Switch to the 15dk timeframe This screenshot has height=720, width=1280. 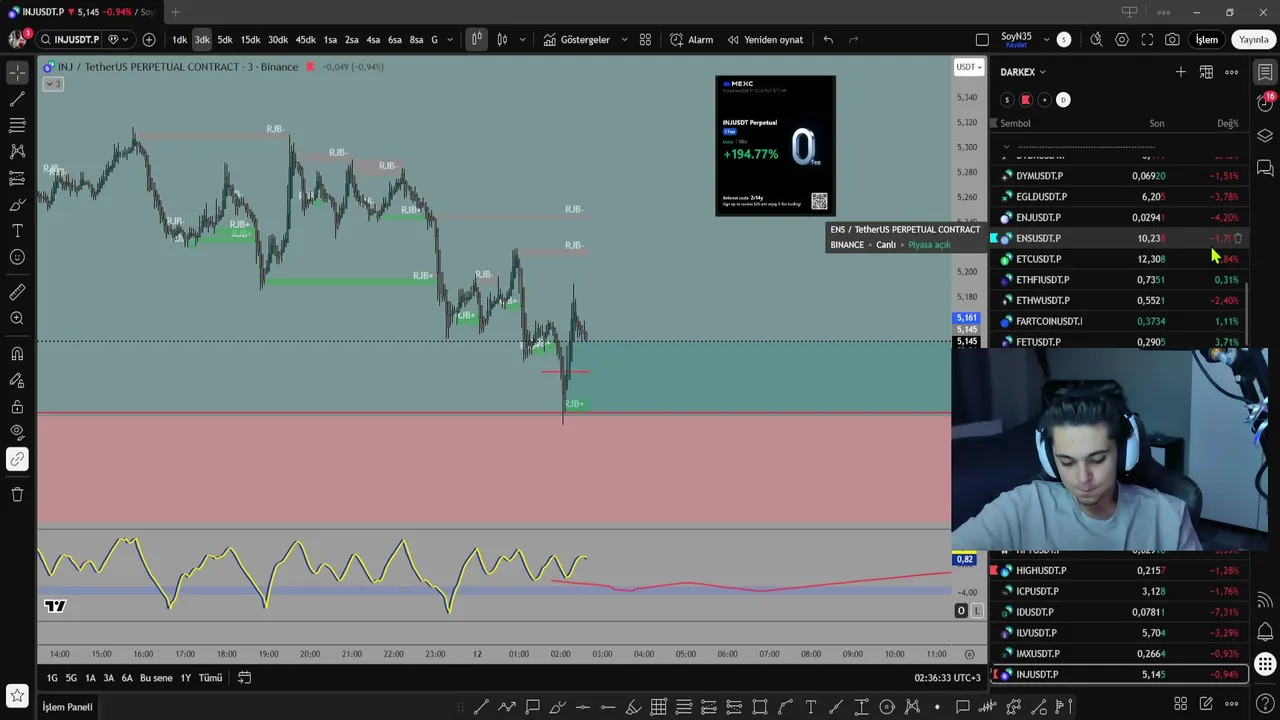[x=250, y=40]
